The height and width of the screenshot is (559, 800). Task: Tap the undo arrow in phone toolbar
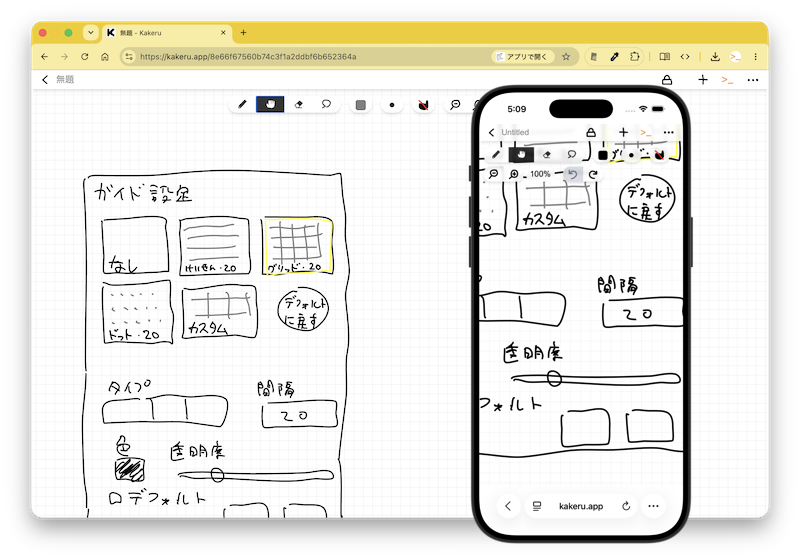573,174
